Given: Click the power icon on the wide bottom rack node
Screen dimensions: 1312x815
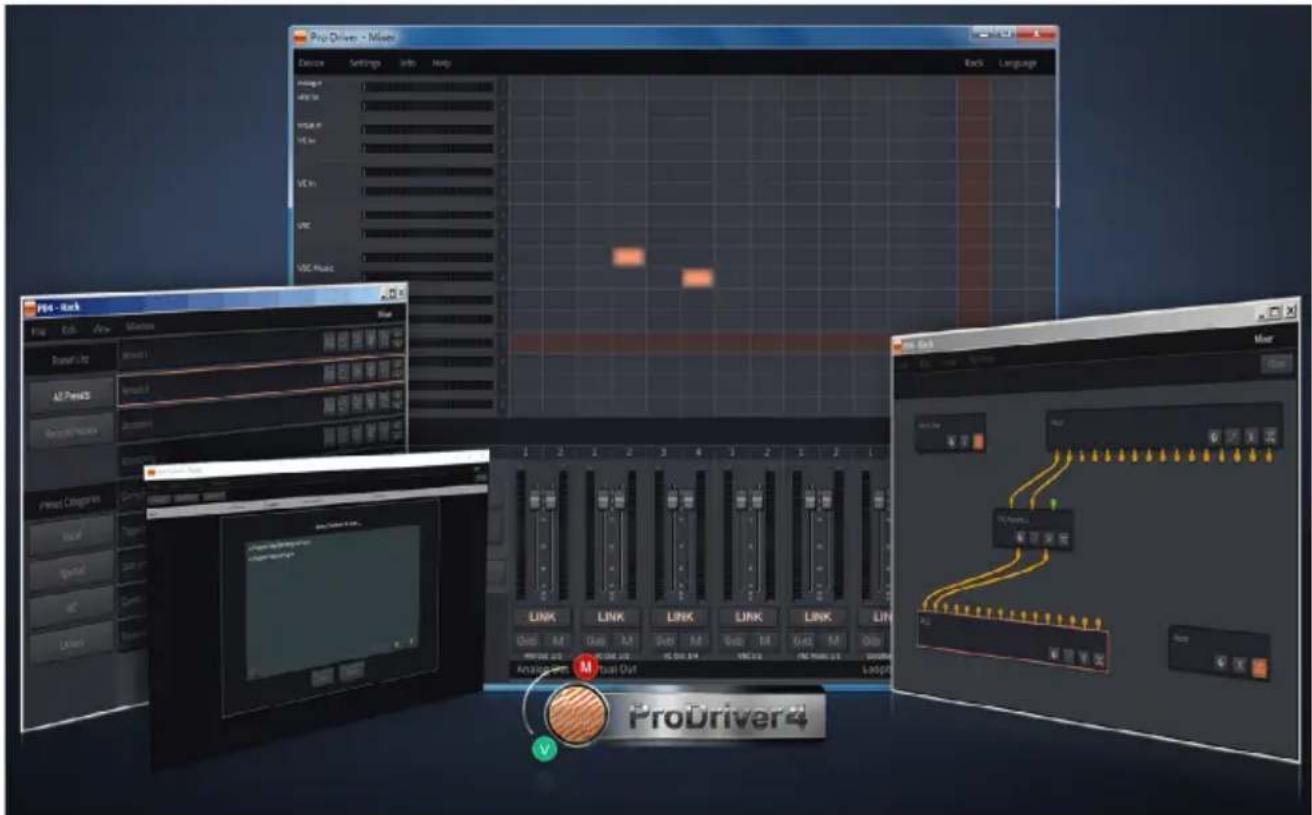Looking at the screenshot, I should coord(1053,655).
